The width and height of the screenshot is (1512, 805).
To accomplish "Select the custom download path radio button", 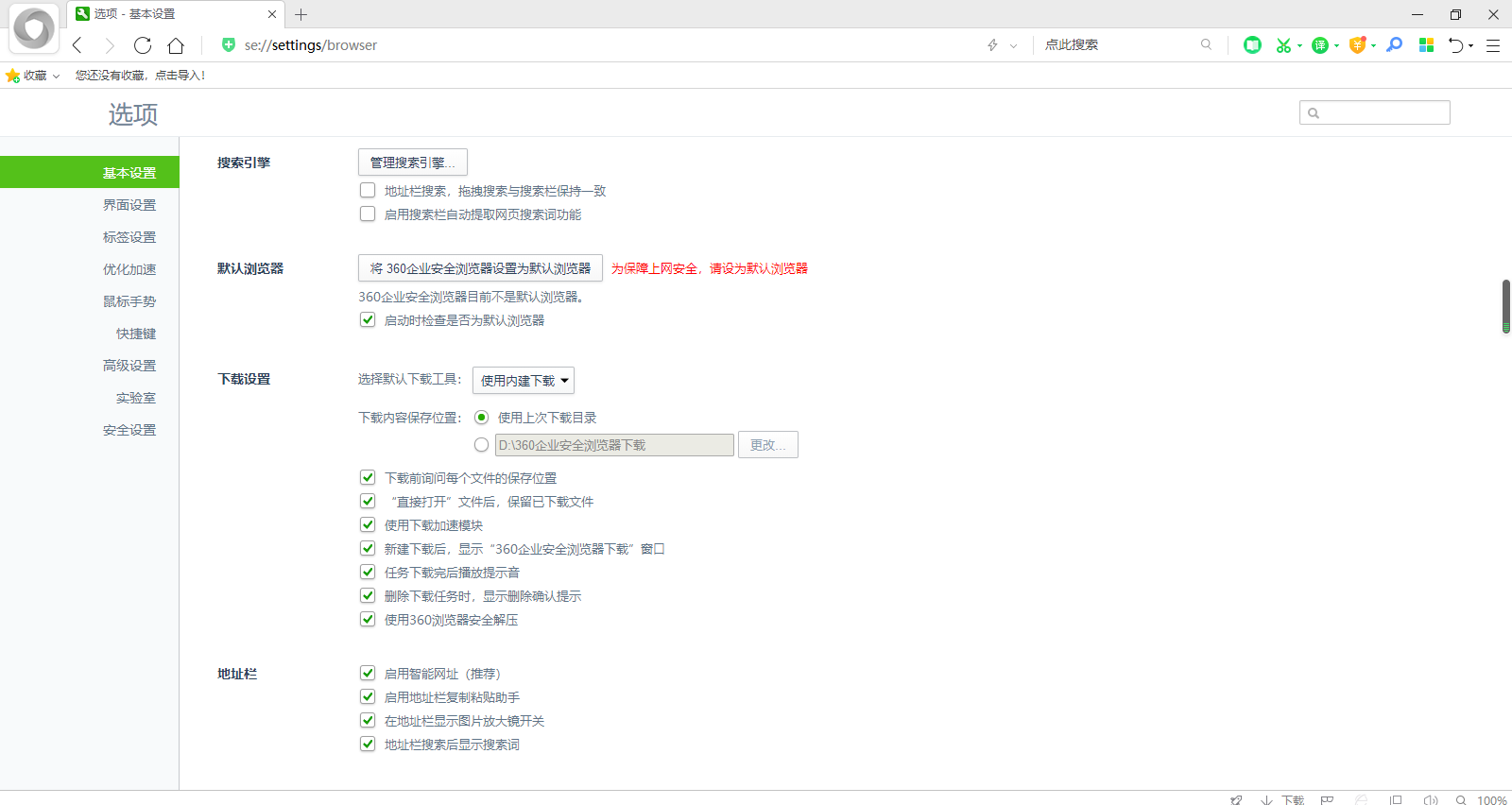I will 481,444.
